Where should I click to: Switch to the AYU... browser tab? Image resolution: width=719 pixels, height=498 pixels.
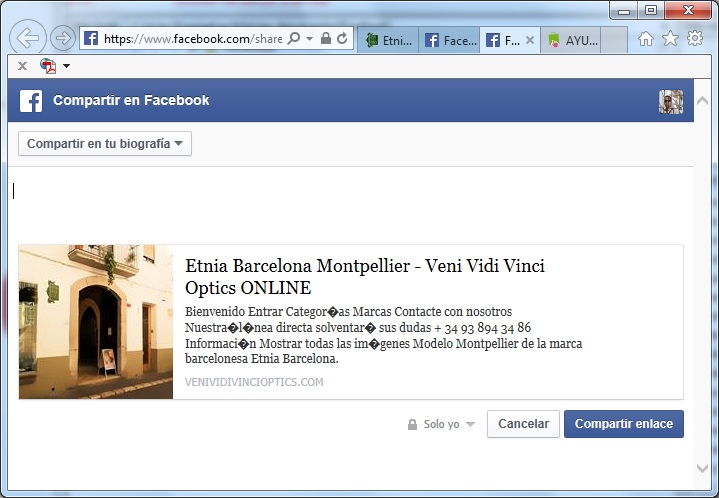click(x=571, y=40)
